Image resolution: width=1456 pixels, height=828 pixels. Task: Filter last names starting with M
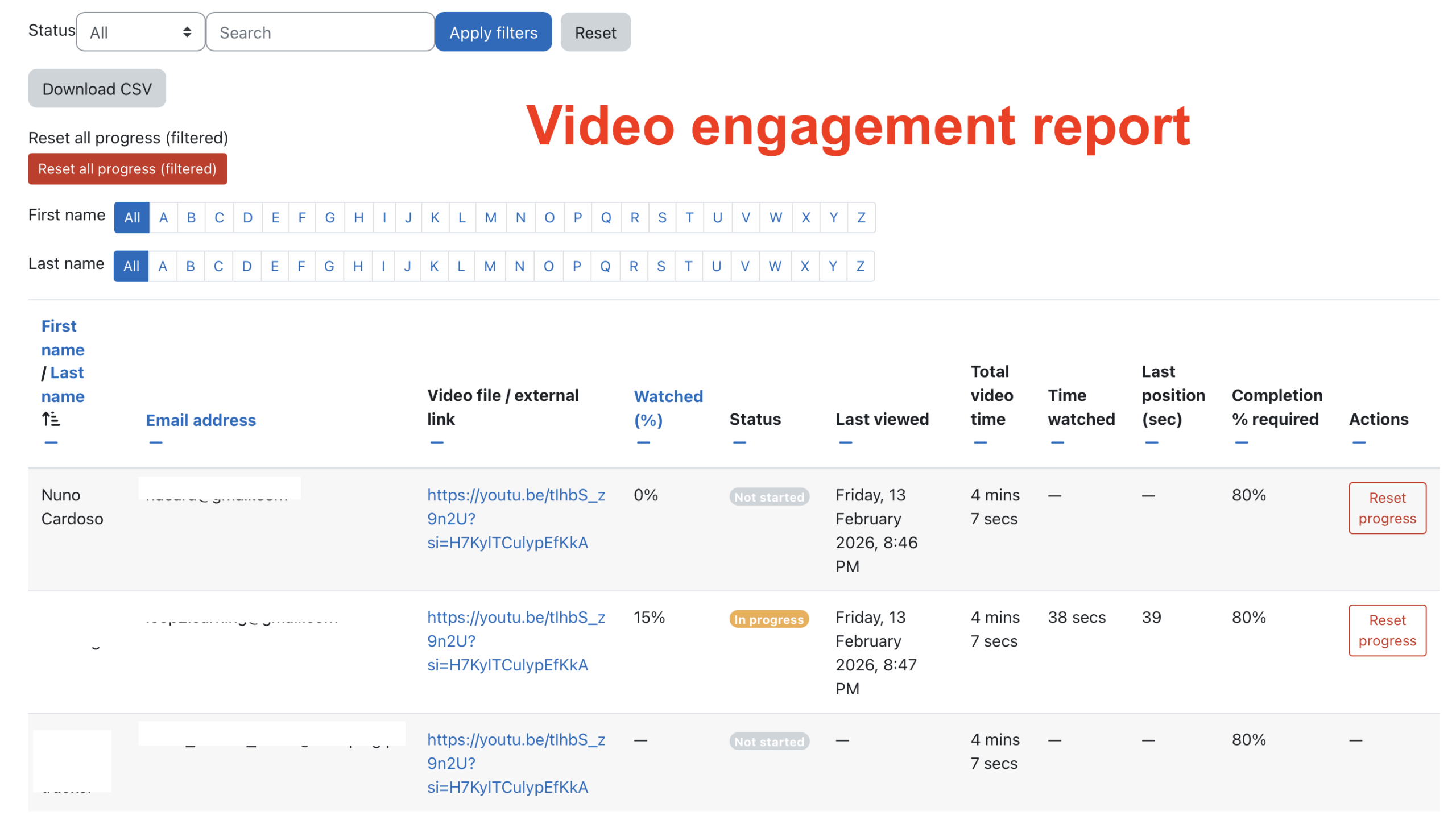click(490, 266)
